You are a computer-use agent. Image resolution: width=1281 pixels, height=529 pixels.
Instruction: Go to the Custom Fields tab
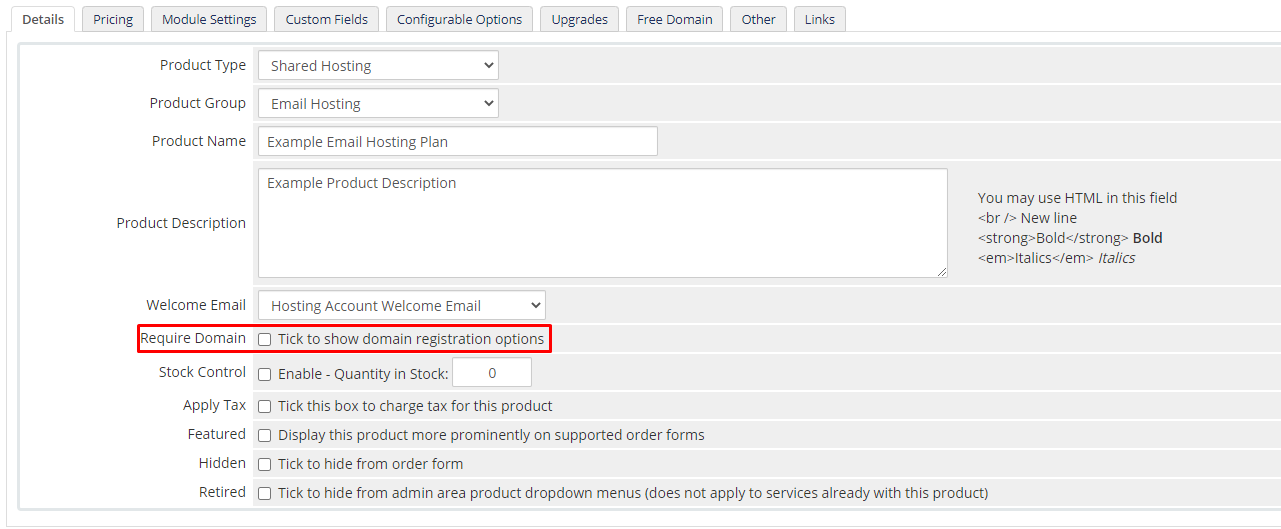coord(326,19)
